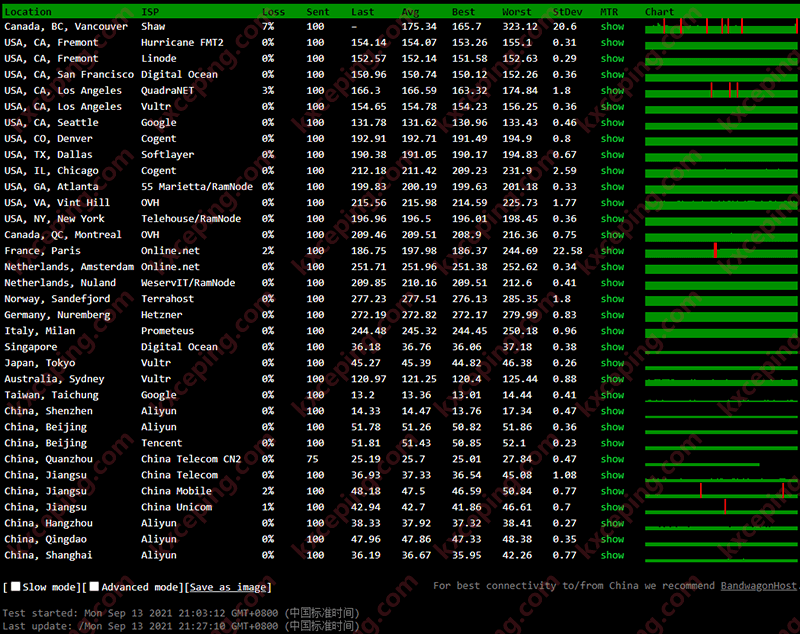This screenshot has height=634, width=800.
Task: Show MTR for Shanghai Aliyun row
Action: coord(612,555)
